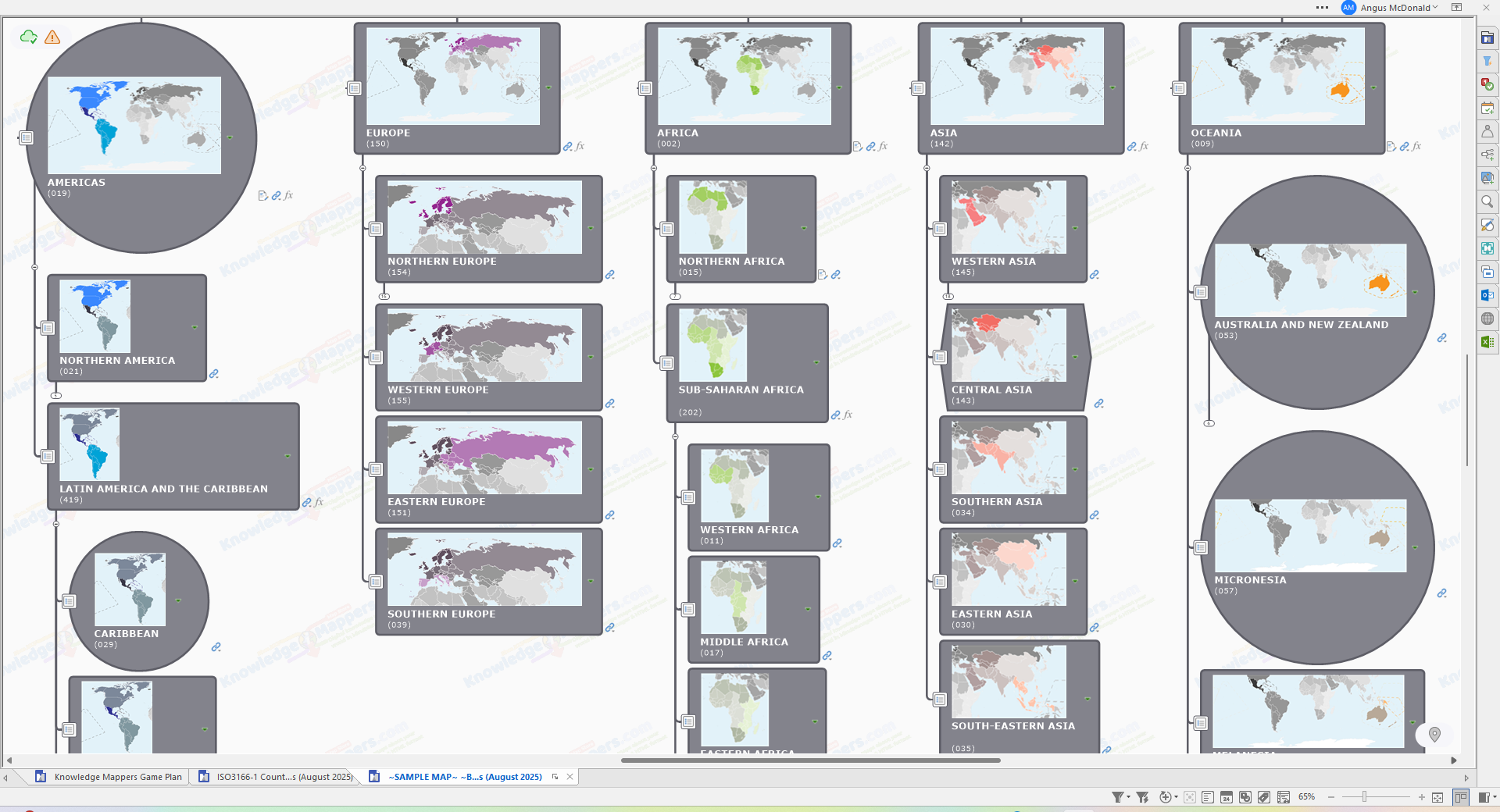The width and height of the screenshot is (1500, 812).
Task: Click the fit map to window button
Action: (1437, 797)
